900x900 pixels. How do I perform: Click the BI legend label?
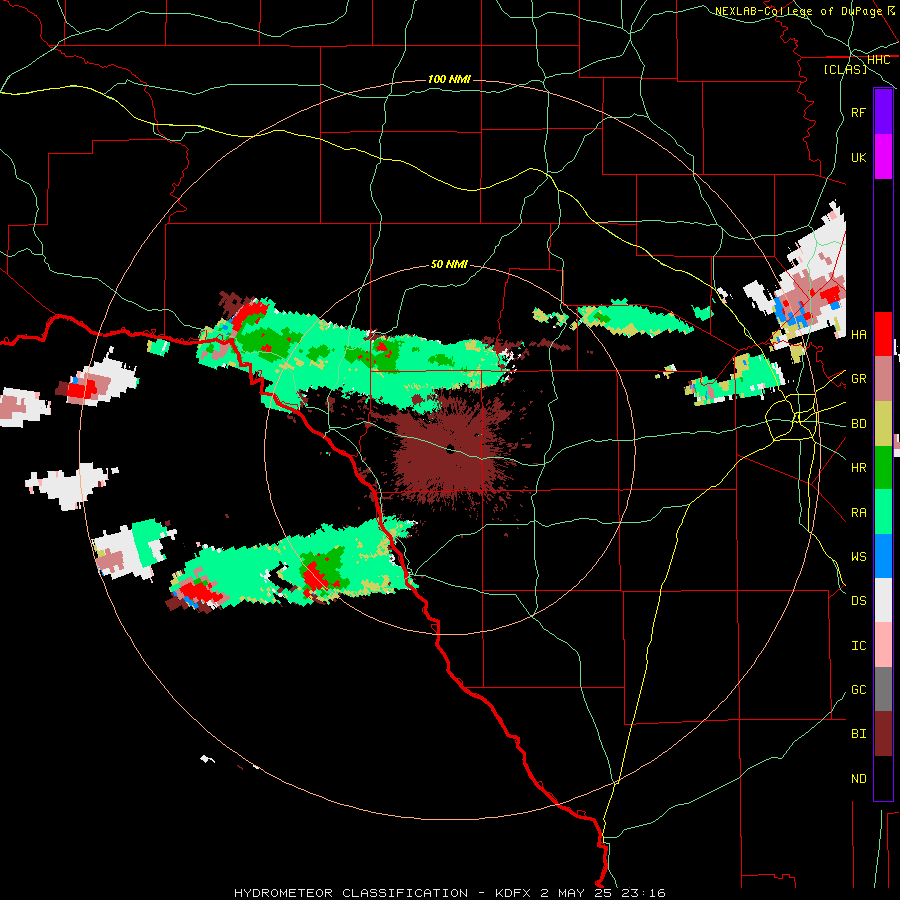(858, 734)
